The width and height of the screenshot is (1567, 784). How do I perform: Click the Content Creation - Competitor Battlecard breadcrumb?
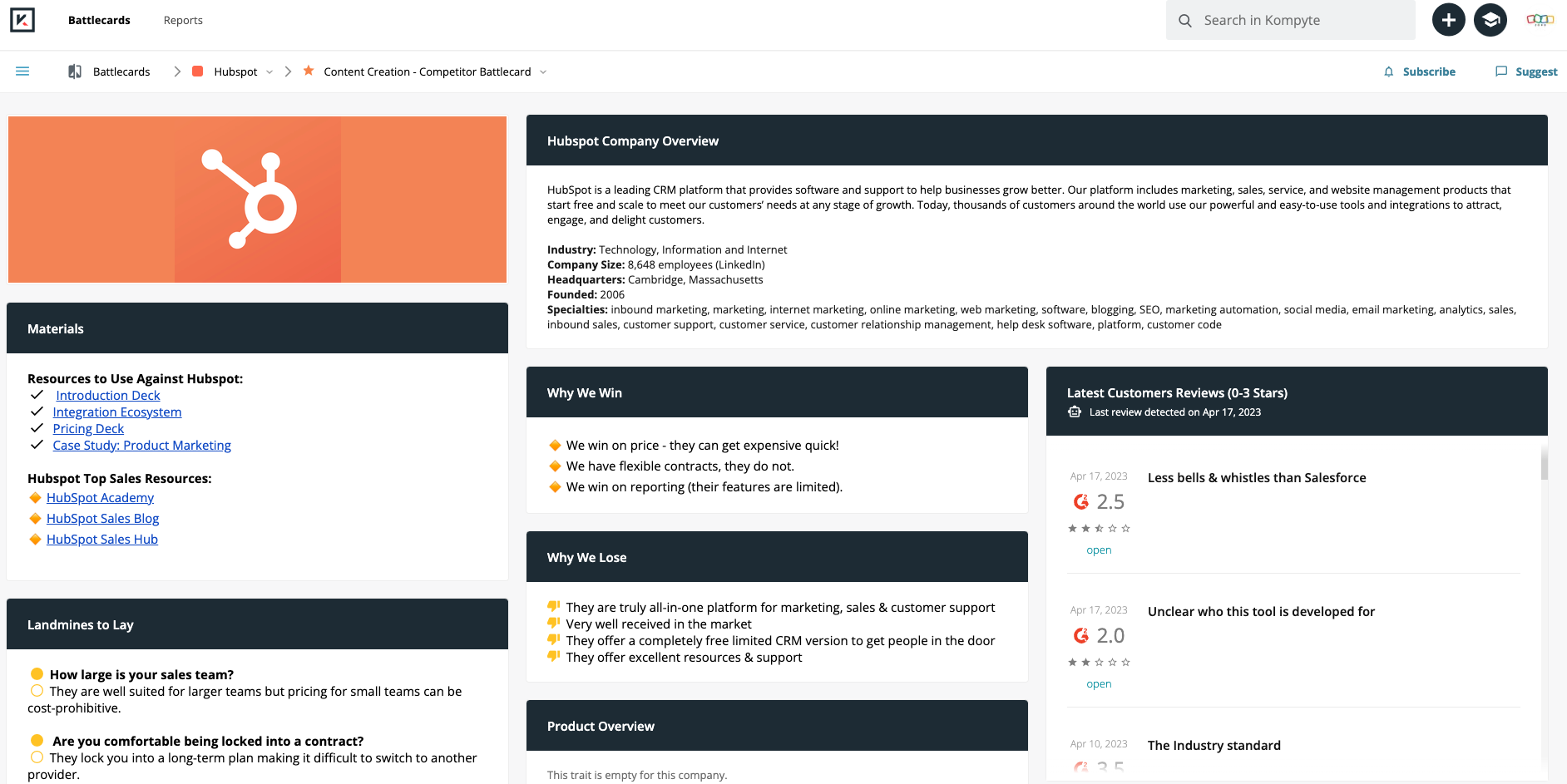click(428, 71)
